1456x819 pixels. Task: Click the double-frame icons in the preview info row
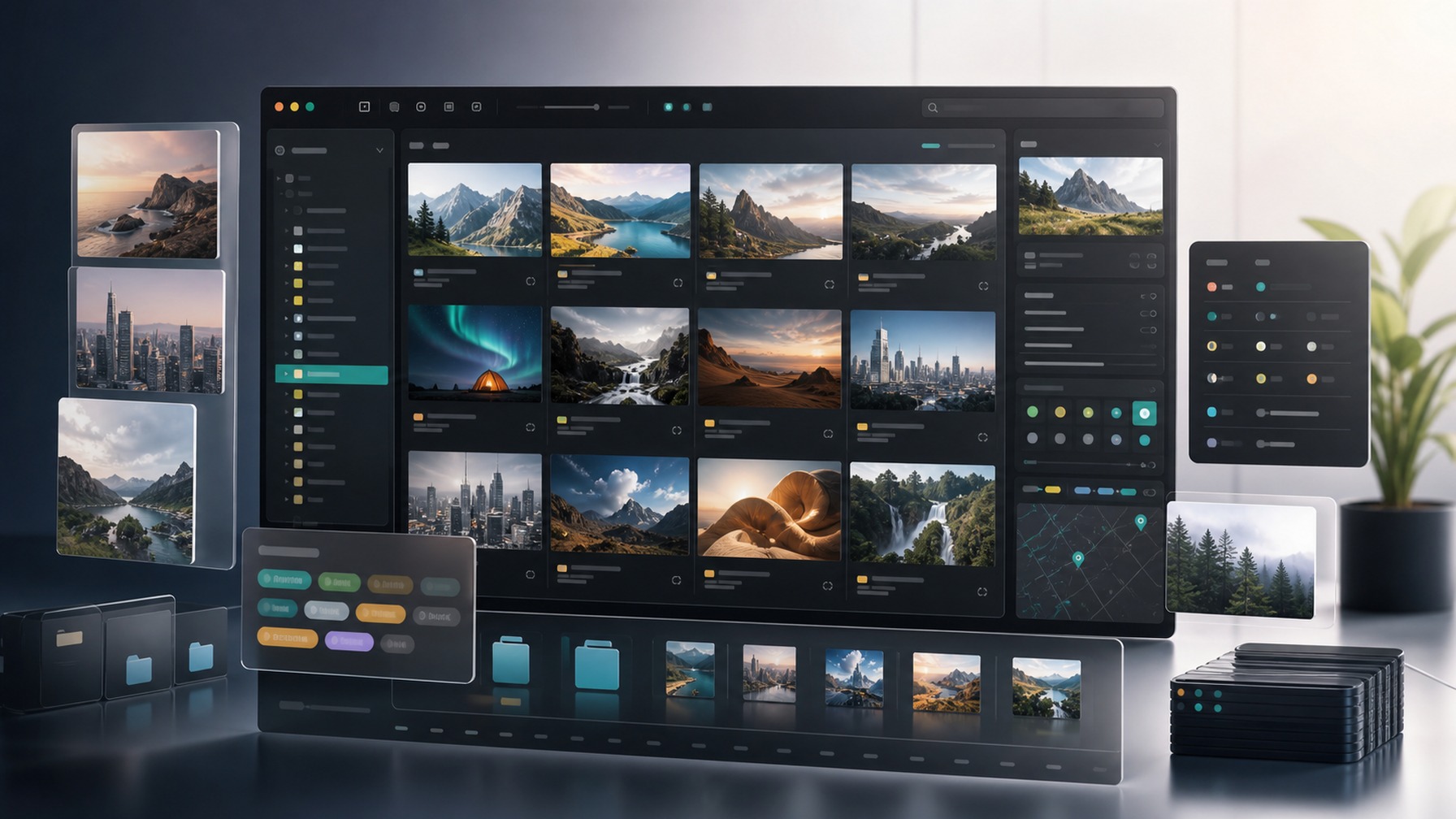[1143, 261]
